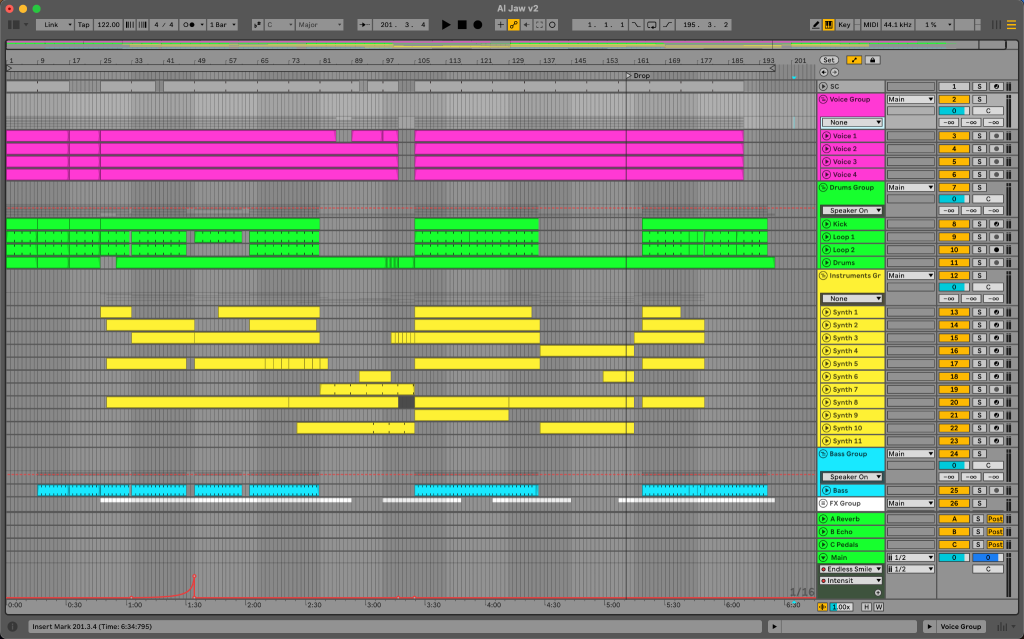
Task: Click the Phase Nudge Down icon
Action: click(130, 25)
